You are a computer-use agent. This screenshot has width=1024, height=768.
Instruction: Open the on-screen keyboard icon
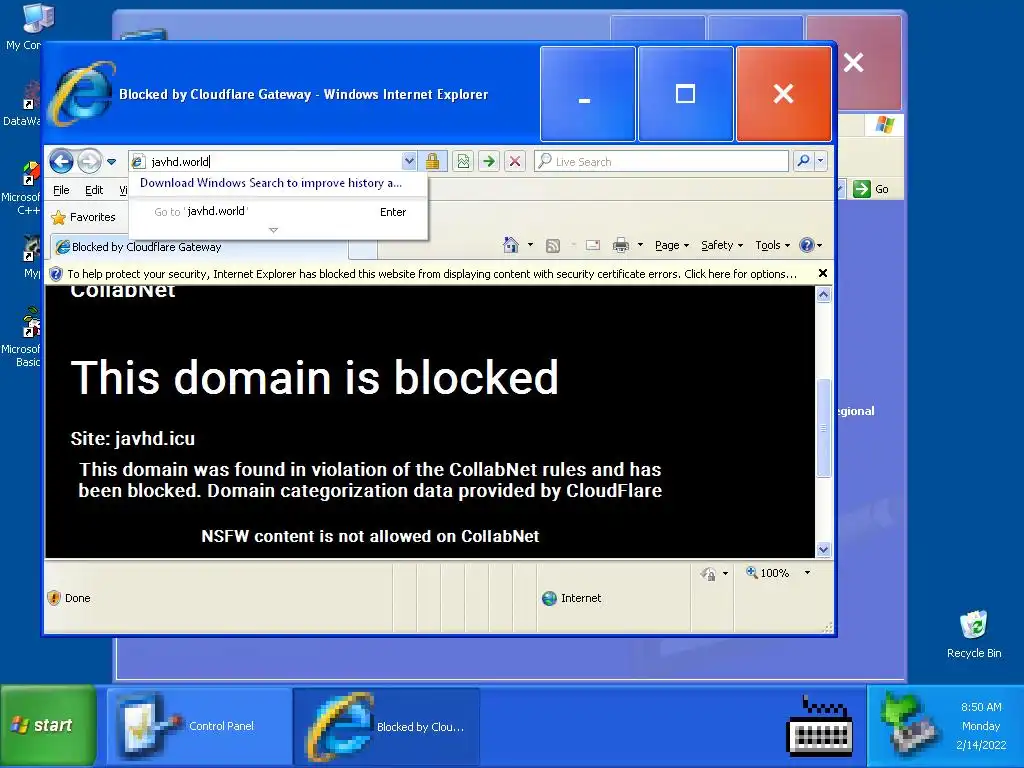[x=820, y=725]
